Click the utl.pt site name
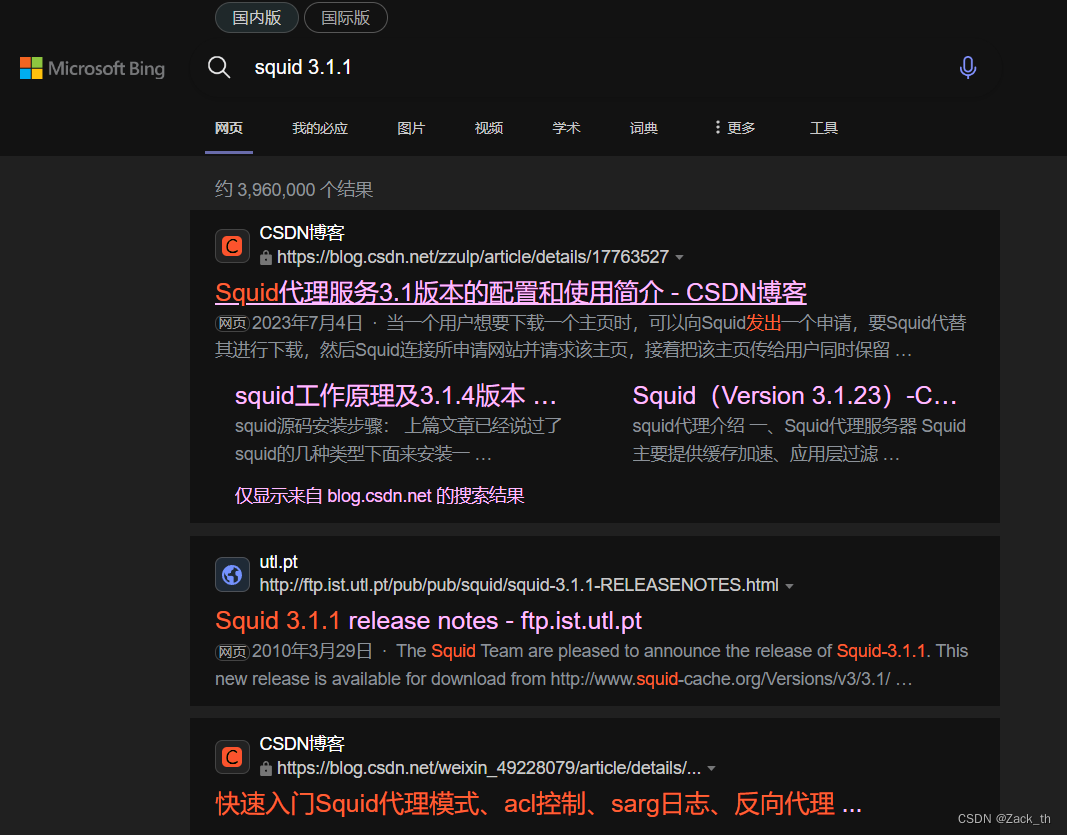 278,562
